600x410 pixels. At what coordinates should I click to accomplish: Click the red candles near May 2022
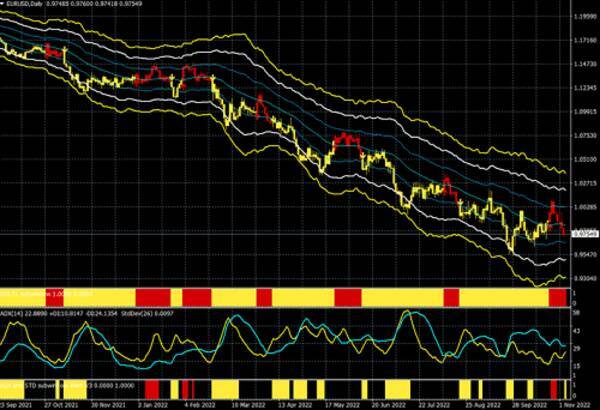tap(346, 138)
